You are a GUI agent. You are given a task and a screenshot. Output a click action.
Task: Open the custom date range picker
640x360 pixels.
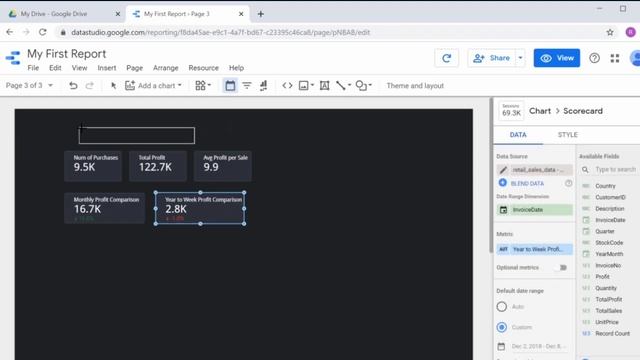[x=533, y=346]
